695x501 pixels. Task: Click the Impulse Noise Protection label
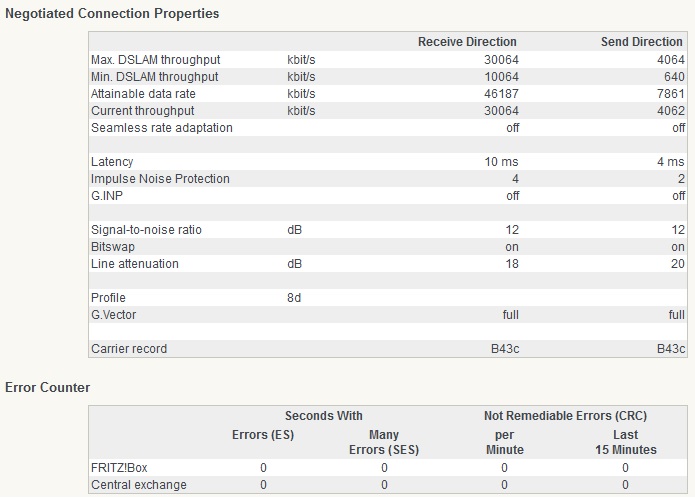[160, 179]
